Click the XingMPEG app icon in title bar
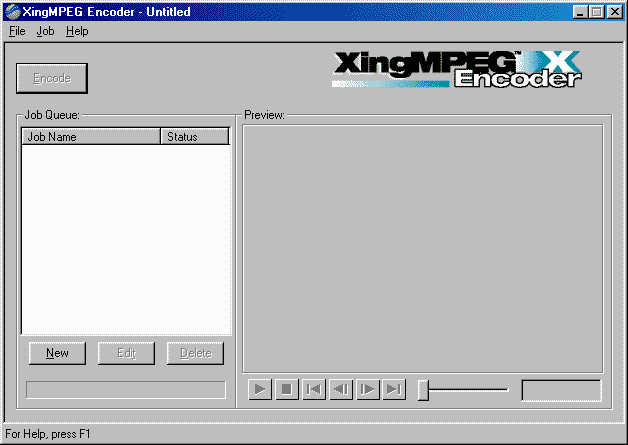628x445 pixels. (x=13, y=12)
